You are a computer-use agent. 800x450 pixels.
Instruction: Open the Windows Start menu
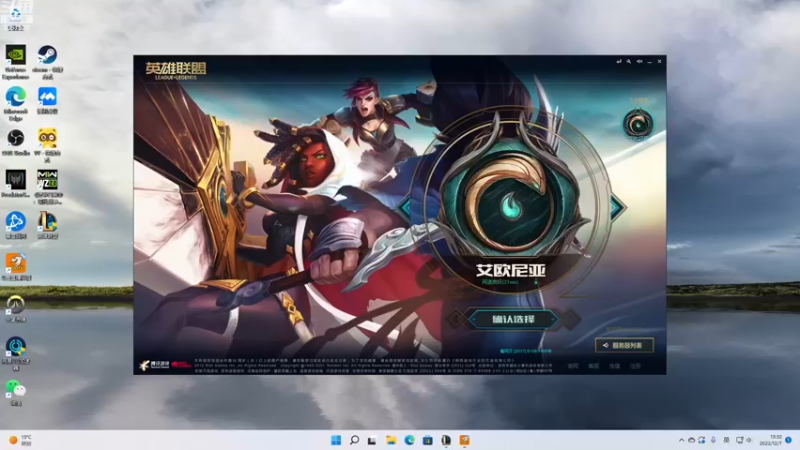click(336, 440)
